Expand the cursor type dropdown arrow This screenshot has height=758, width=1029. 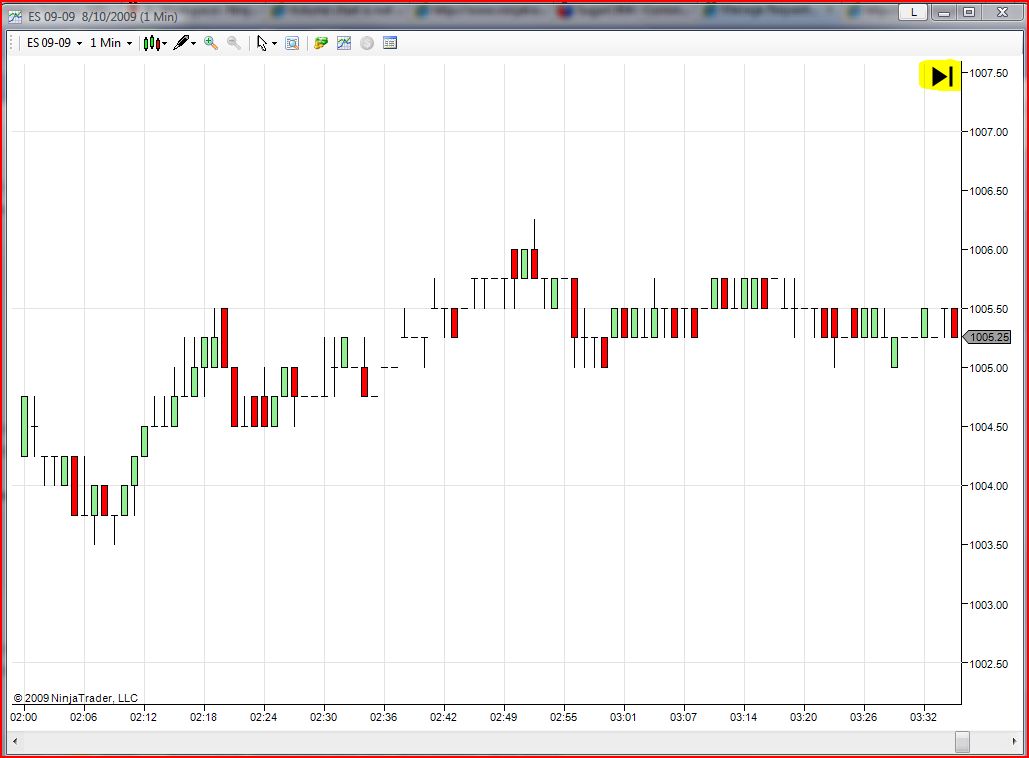tap(274, 44)
